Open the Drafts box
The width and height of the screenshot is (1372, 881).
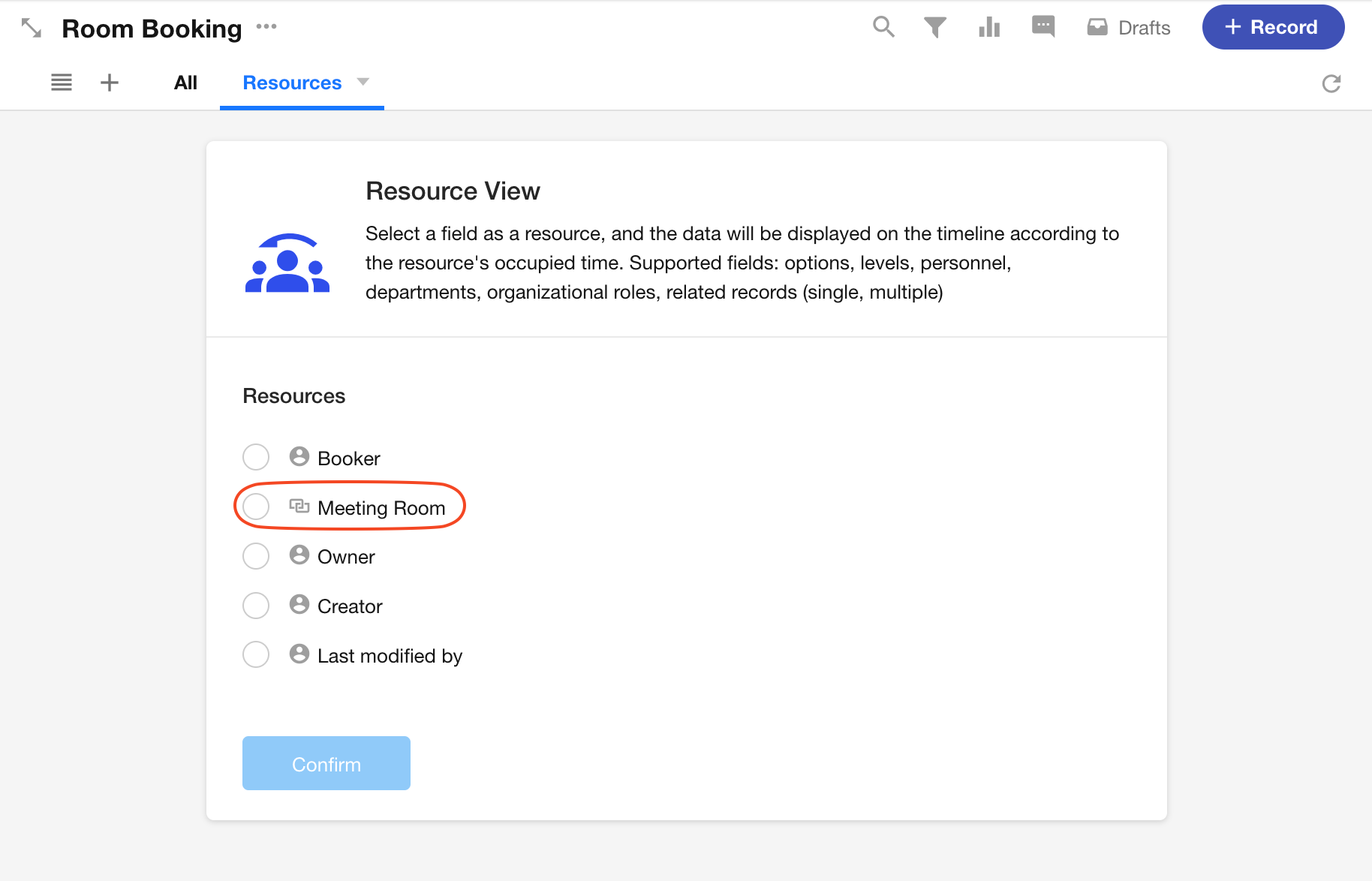point(1129,28)
